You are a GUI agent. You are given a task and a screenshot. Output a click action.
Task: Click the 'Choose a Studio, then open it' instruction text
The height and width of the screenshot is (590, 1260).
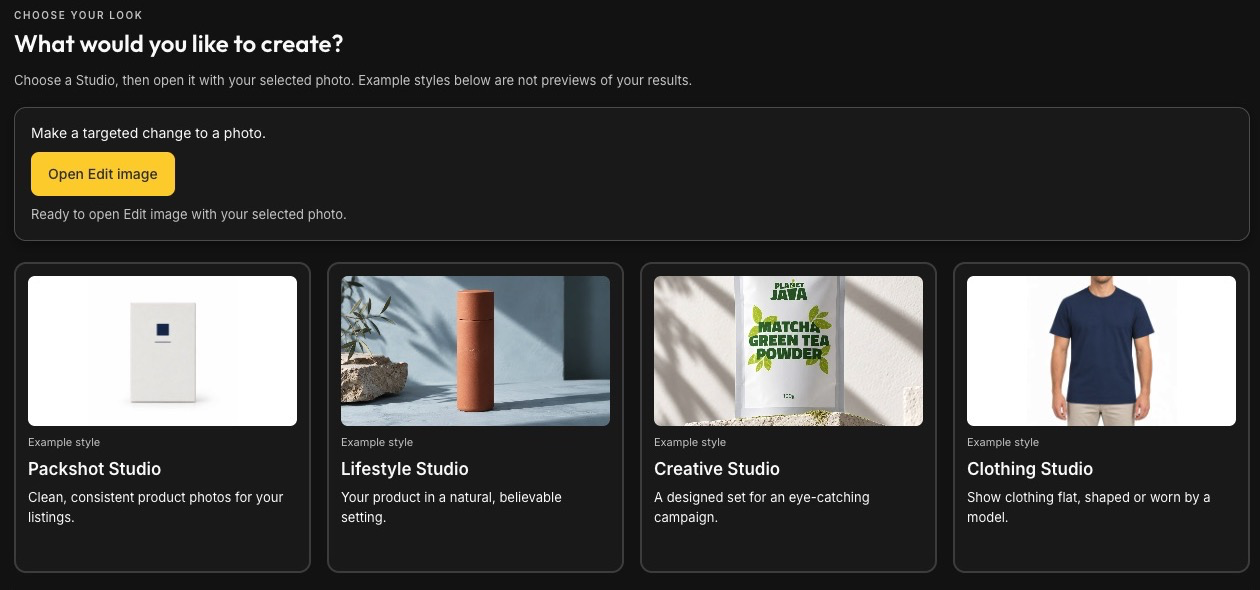click(x=353, y=80)
